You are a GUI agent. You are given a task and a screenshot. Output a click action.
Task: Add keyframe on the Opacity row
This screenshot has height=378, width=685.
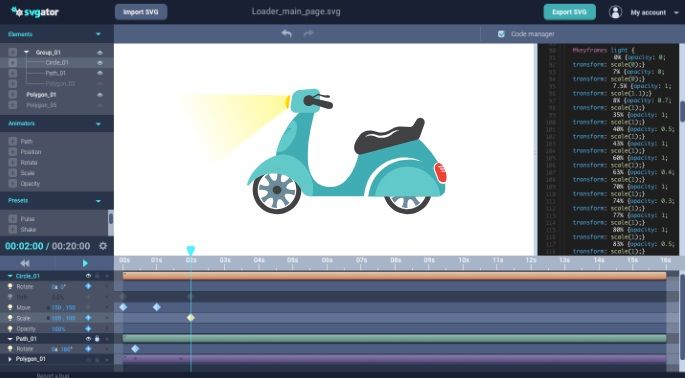point(88,329)
